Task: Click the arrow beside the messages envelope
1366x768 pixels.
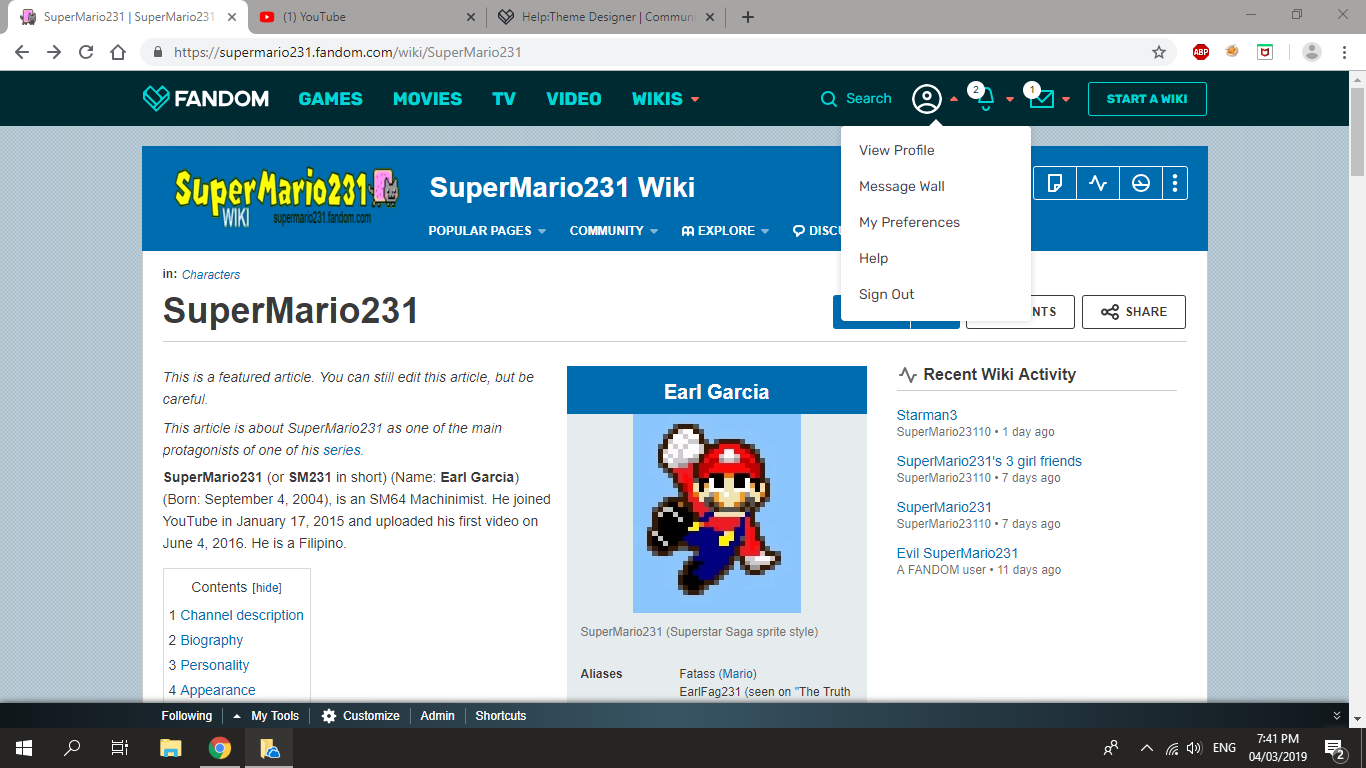Action: 1066,99
